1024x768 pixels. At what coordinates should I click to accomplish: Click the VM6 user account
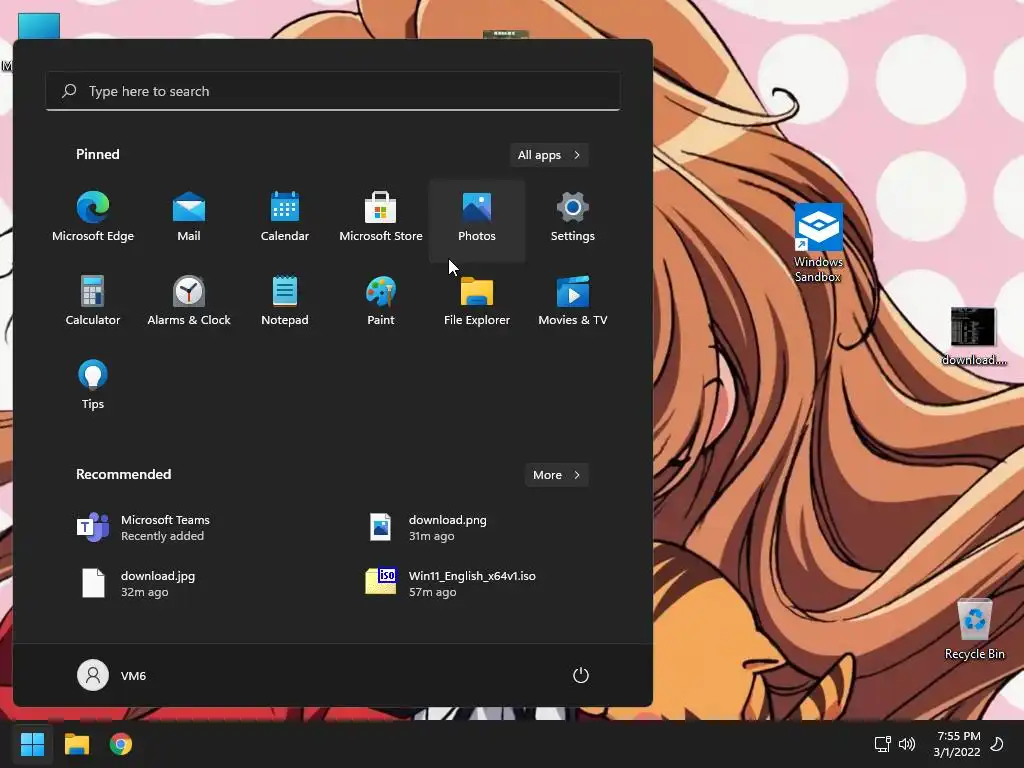pyautogui.click(x=112, y=675)
